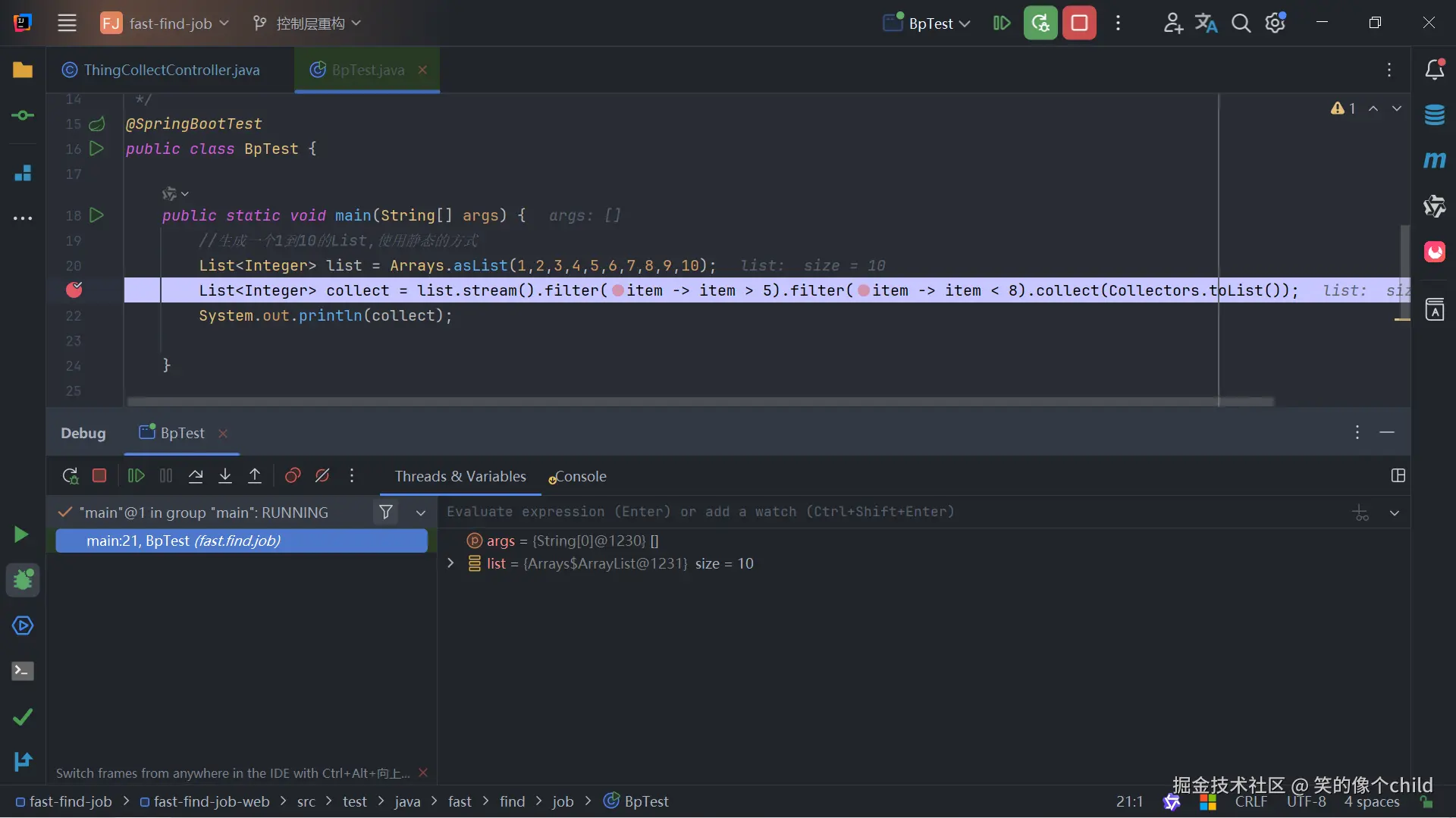Go to next highlighted error arrow
Viewport: 1456px width, 818px height.
[1397, 108]
